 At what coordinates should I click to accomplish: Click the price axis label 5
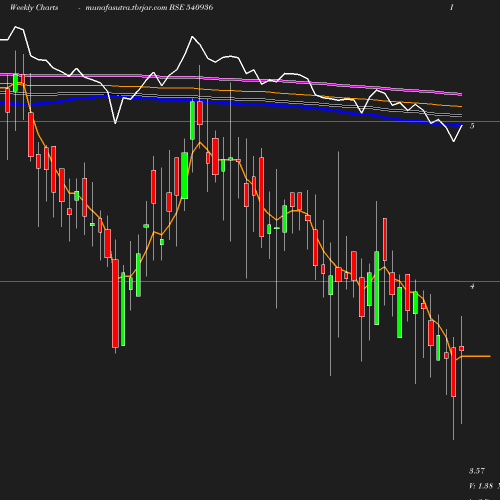pos(472,126)
